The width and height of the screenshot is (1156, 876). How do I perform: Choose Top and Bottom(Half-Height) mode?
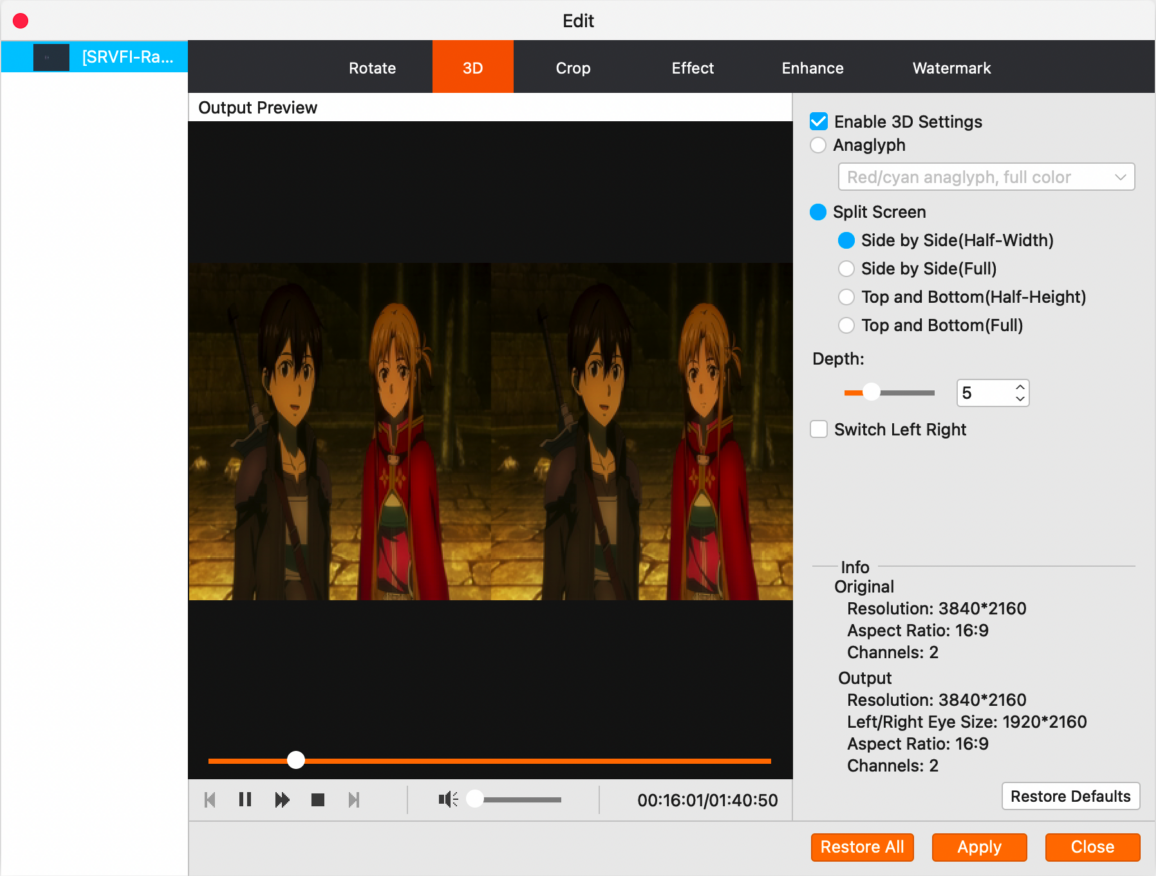click(846, 297)
